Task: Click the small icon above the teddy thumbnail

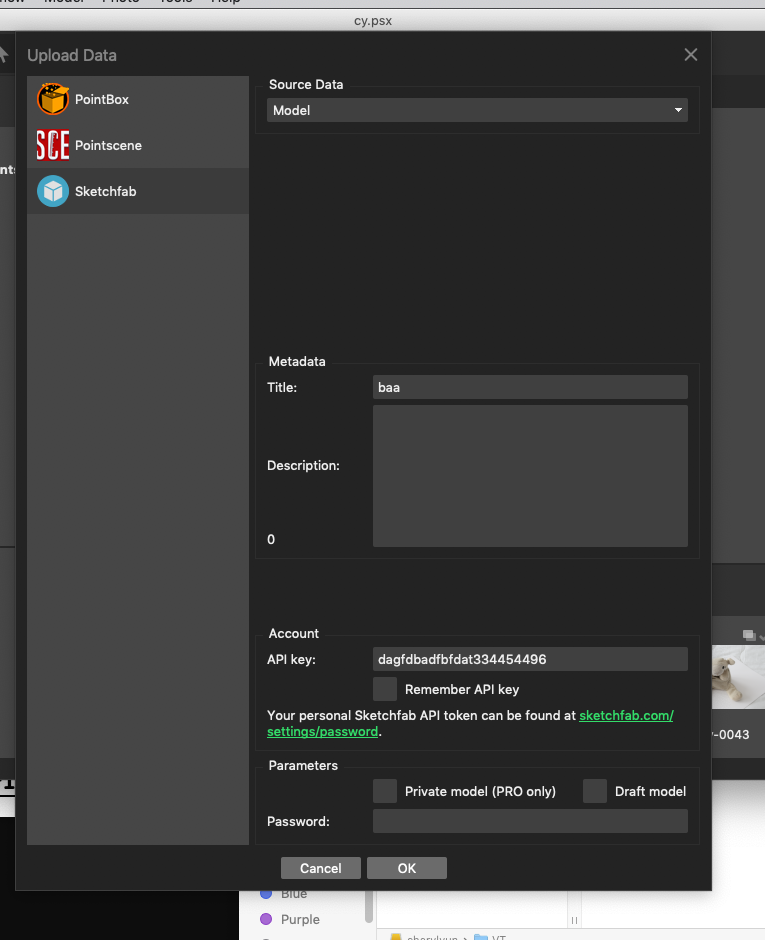Action: (x=748, y=635)
